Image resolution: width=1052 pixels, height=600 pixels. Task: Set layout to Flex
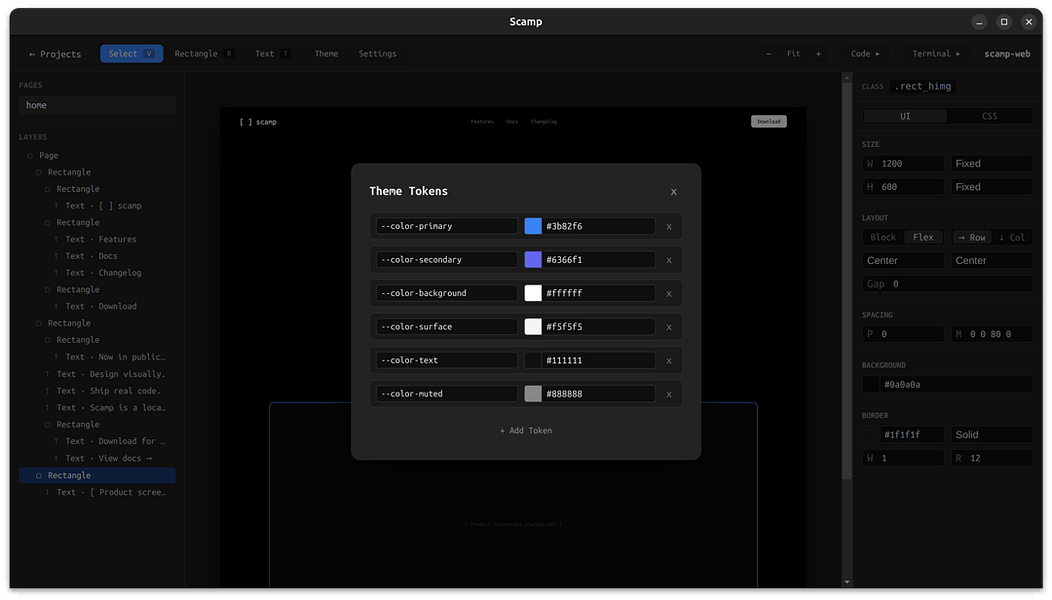pyautogui.click(x=923, y=238)
